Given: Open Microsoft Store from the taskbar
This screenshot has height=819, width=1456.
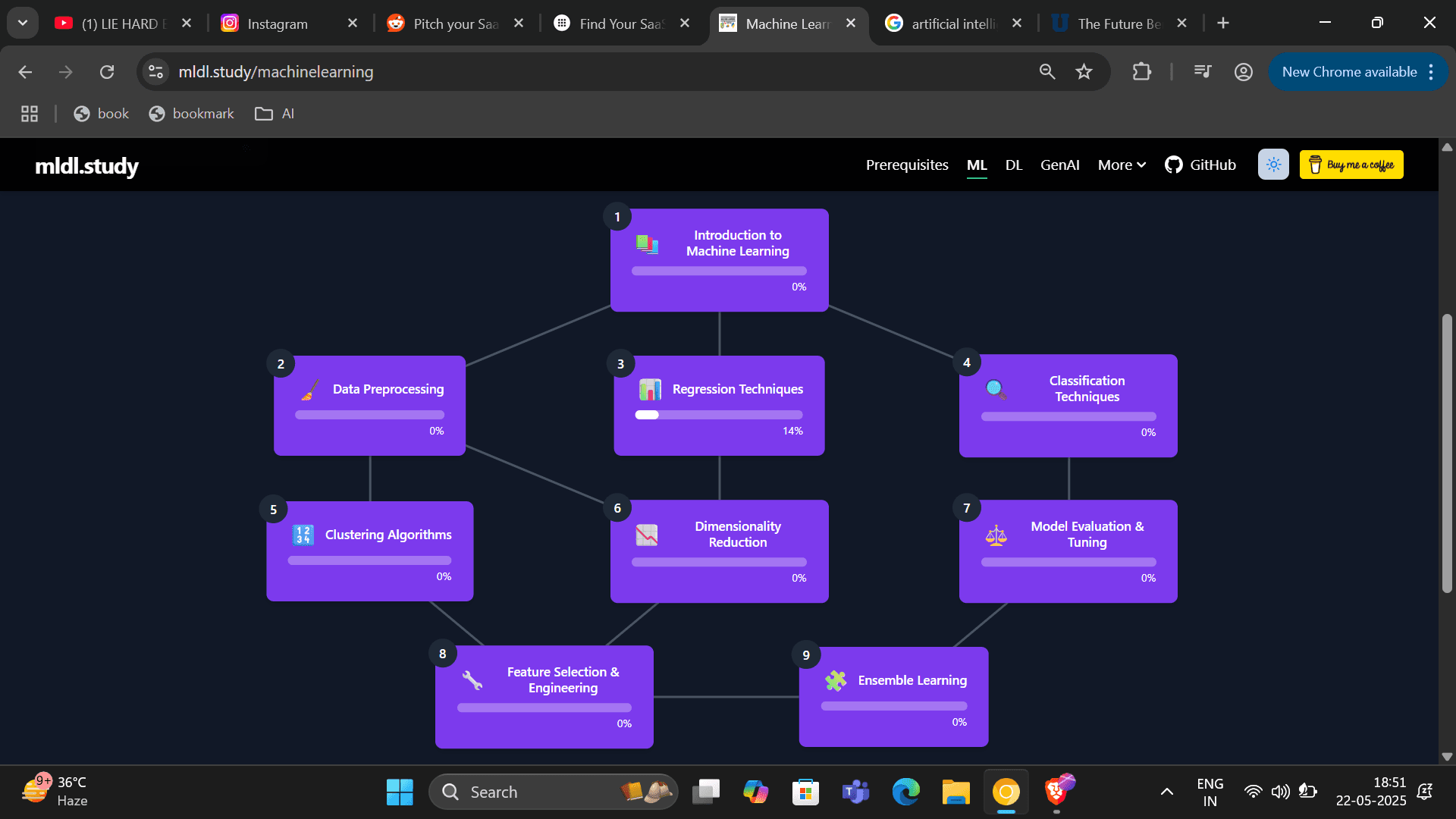Looking at the screenshot, I should (x=805, y=792).
